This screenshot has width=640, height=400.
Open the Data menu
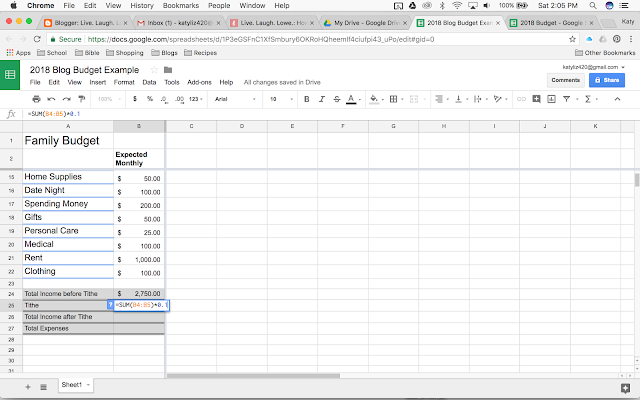(x=149, y=82)
